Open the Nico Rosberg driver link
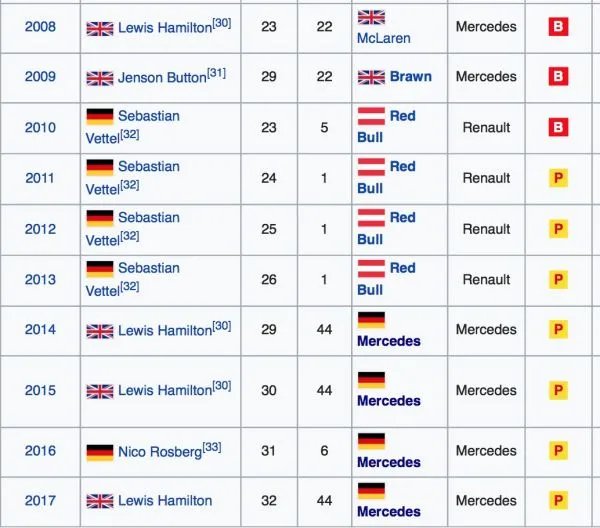This screenshot has width=600, height=528. pyautogui.click(x=159, y=452)
